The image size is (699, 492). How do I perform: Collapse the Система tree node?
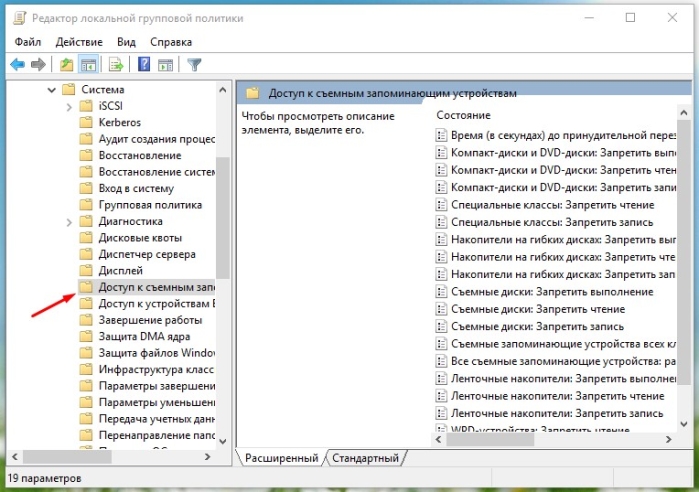tap(52, 90)
